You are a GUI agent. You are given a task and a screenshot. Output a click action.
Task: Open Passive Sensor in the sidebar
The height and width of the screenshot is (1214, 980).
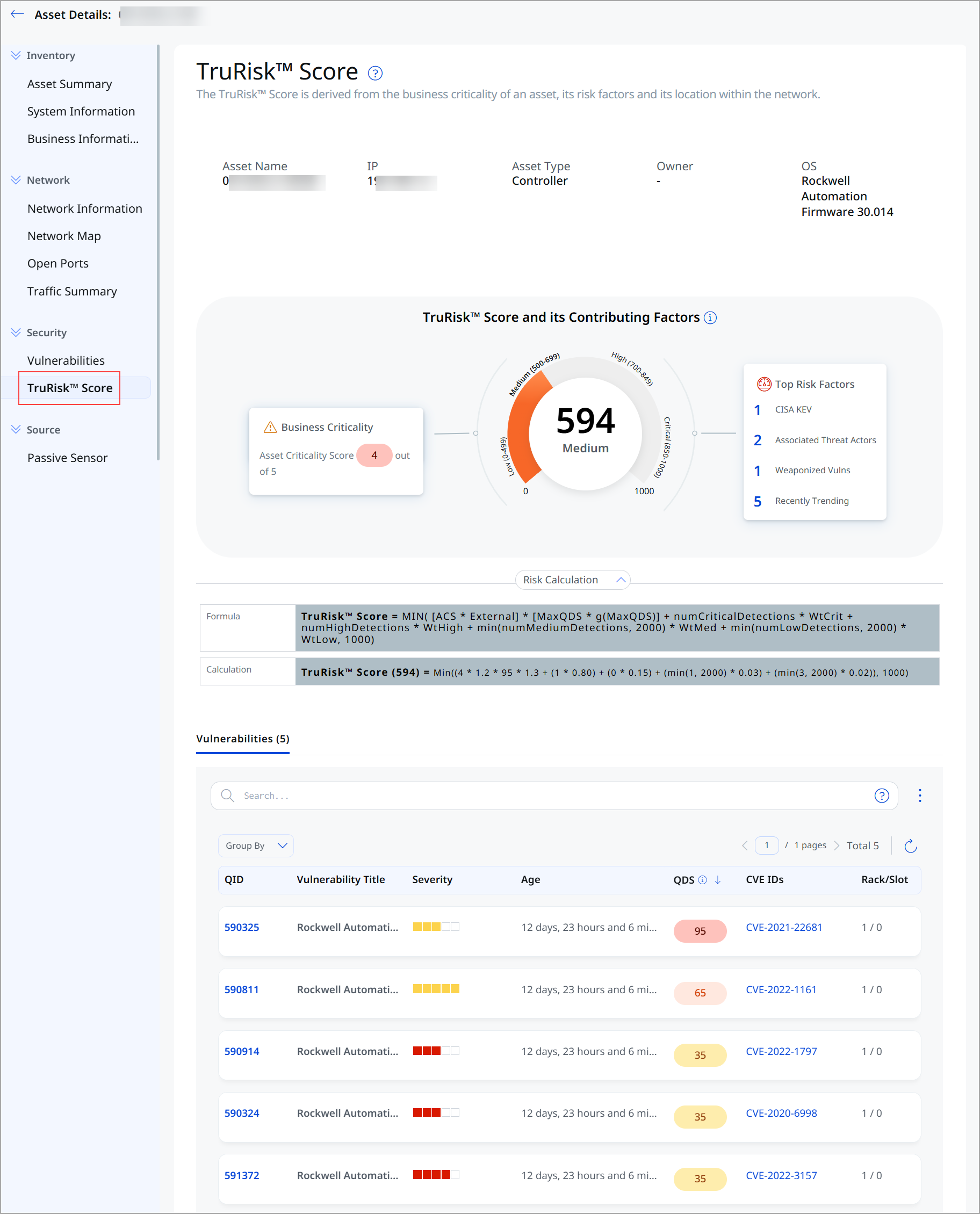68,458
